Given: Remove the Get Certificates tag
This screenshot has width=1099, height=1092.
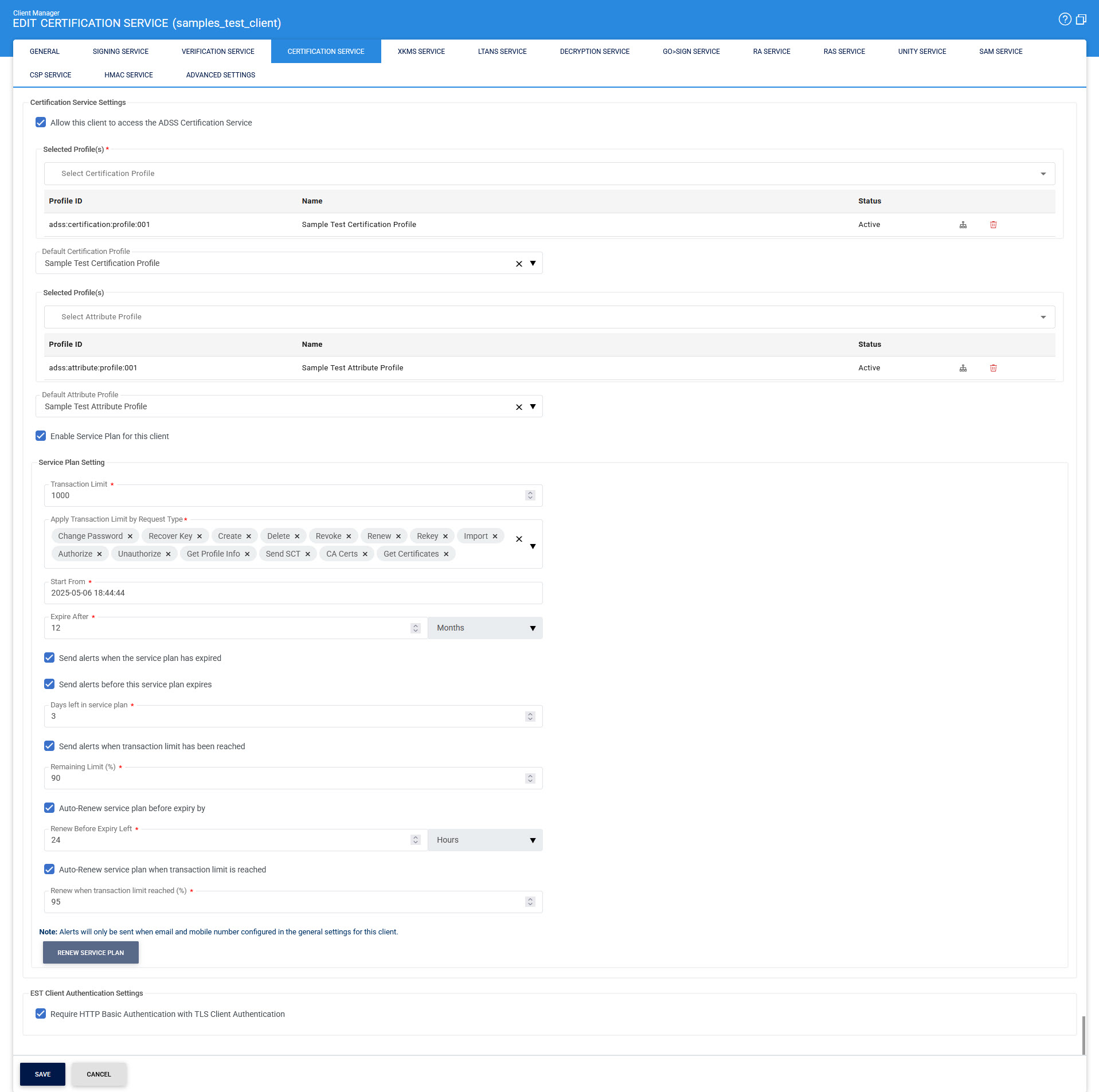Looking at the screenshot, I should tap(446, 554).
